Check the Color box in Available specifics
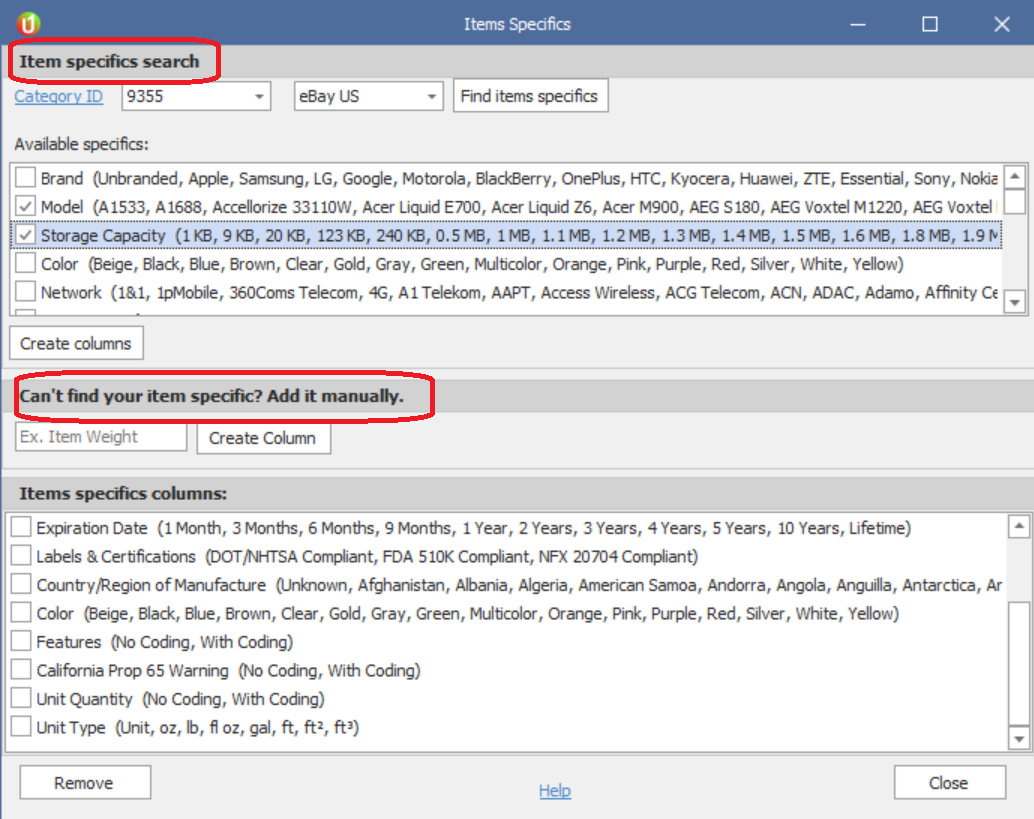Image resolution: width=1034 pixels, height=819 pixels. [x=25, y=263]
